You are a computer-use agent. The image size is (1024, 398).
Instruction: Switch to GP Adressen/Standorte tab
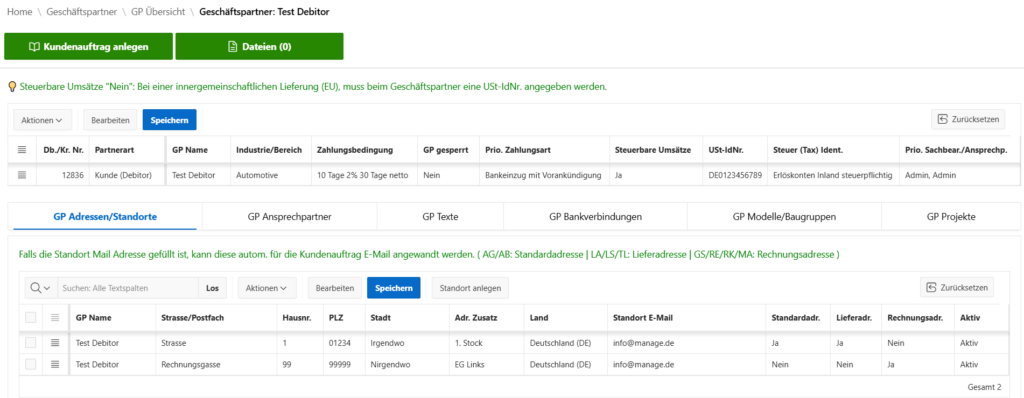[x=105, y=216]
